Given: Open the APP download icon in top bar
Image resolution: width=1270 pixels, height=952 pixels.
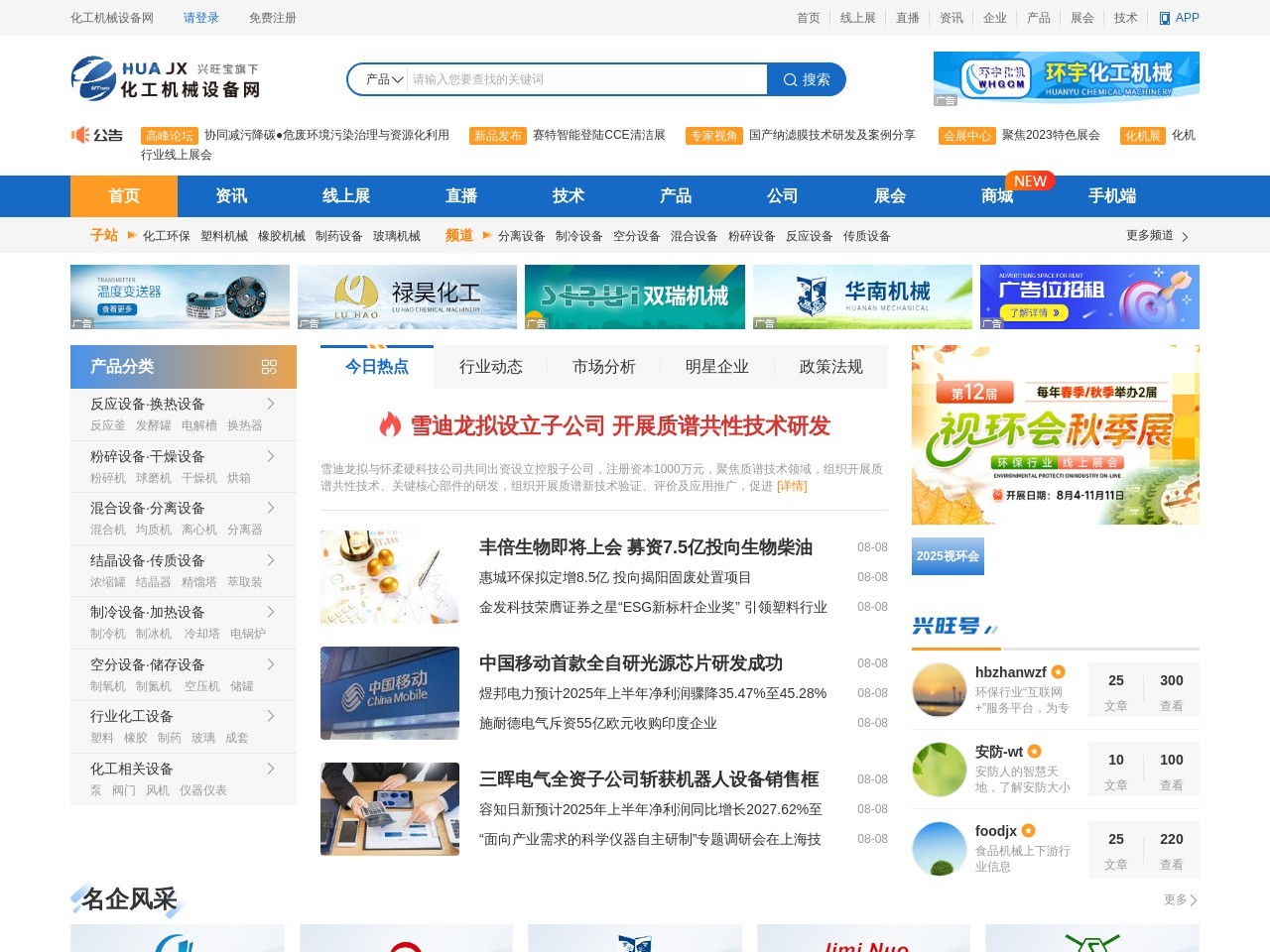Looking at the screenshot, I should click(1164, 17).
